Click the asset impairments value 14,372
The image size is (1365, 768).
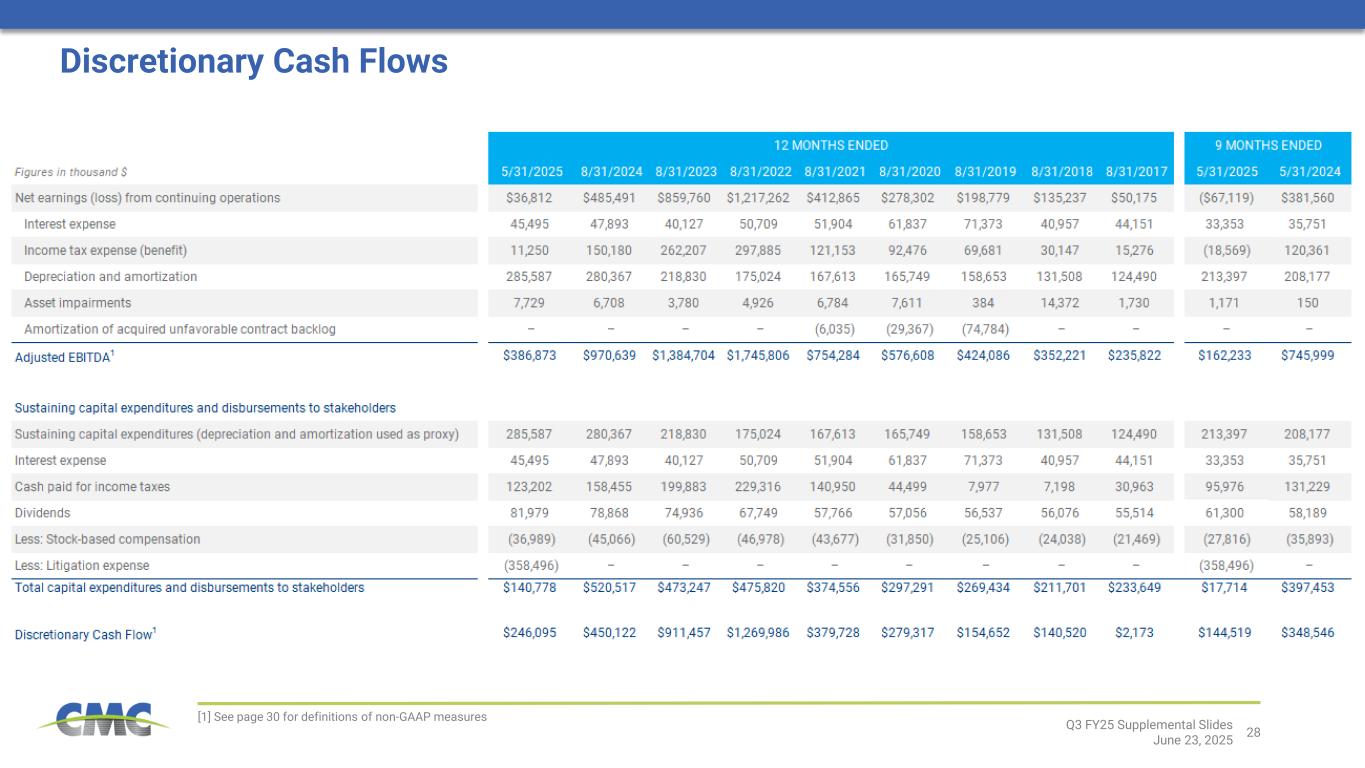pos(1059,302)
